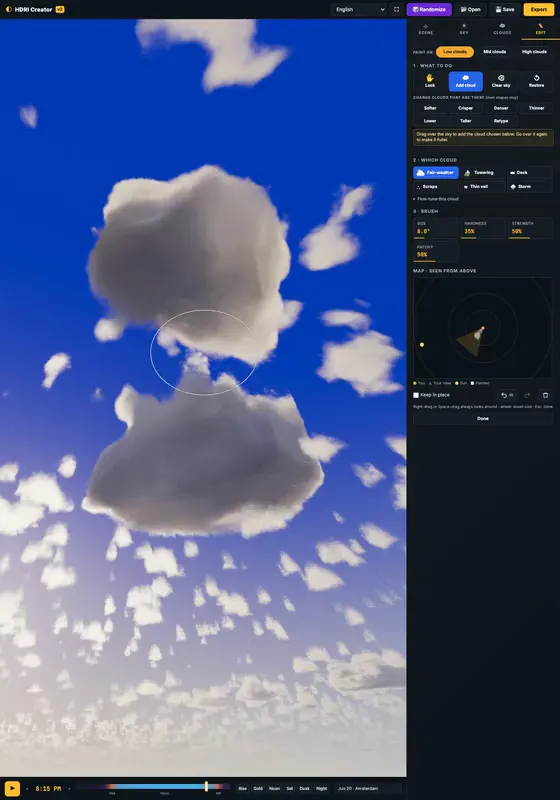Choose the Scraps cloud type
Image resolution: width=560 pixels, height=800 pixels.
[x=436, y=187]
